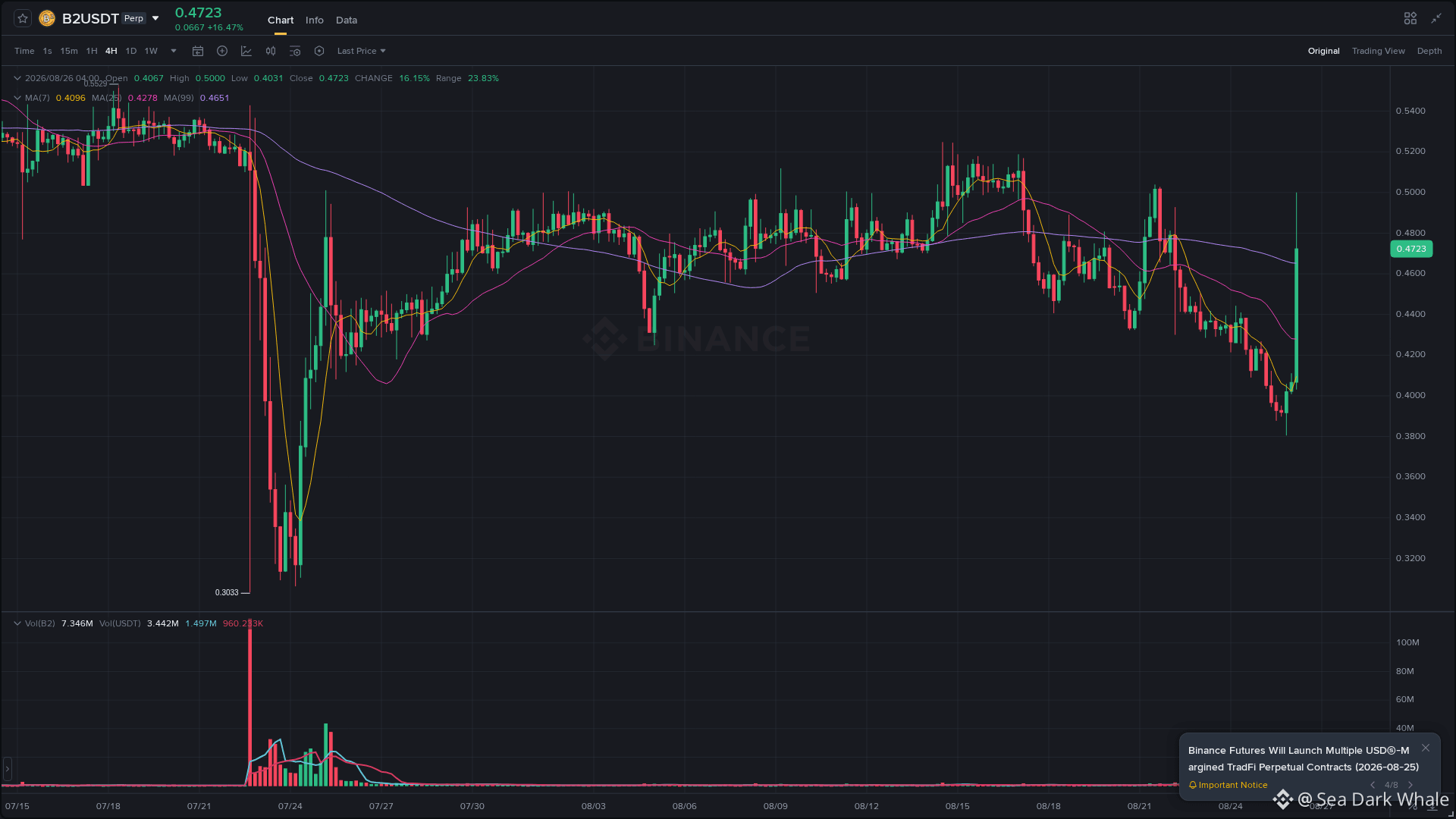
Task: Open the Binance Futures TradFi announcement text
Action: point(1303,758)
